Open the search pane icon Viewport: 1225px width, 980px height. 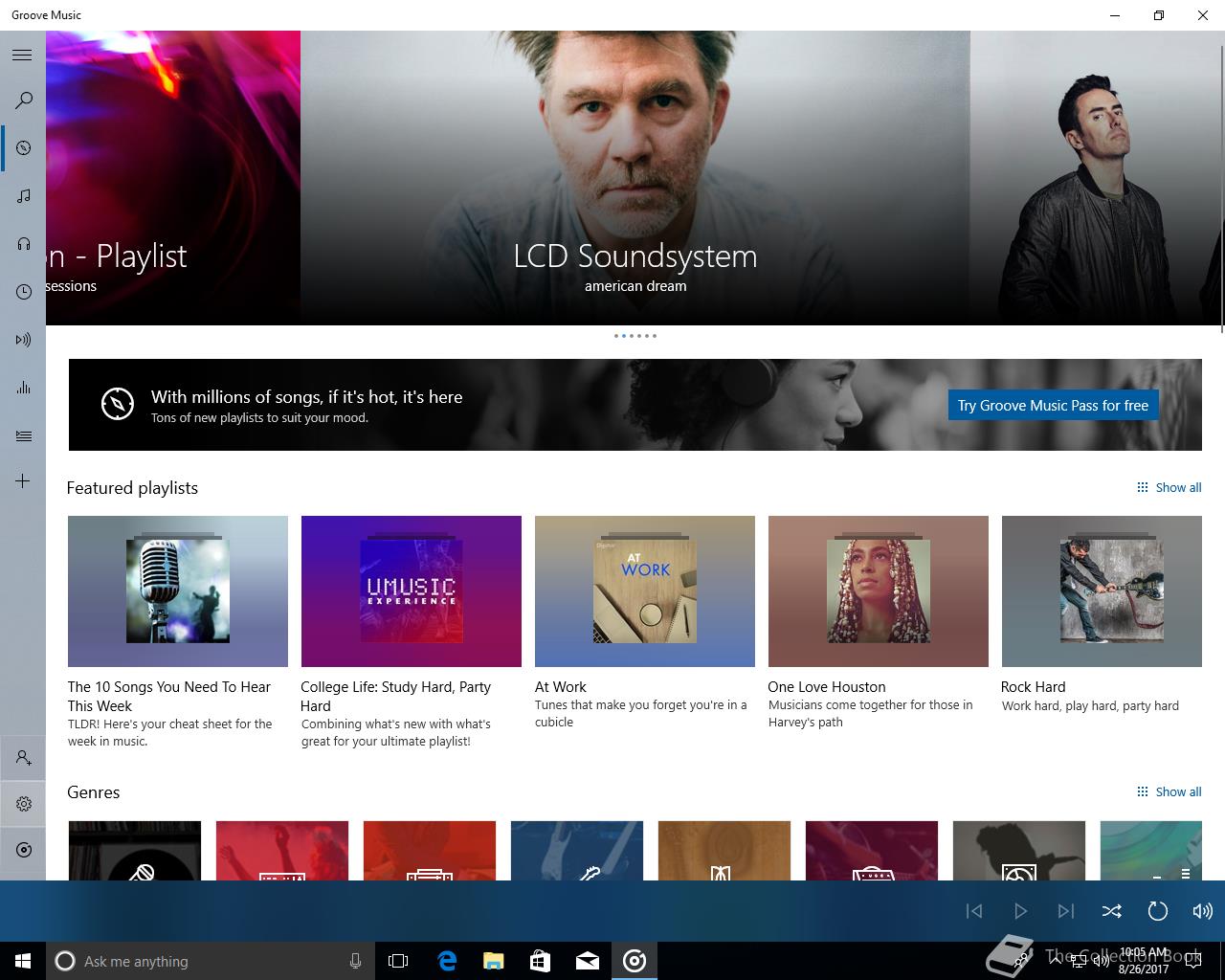24,100
